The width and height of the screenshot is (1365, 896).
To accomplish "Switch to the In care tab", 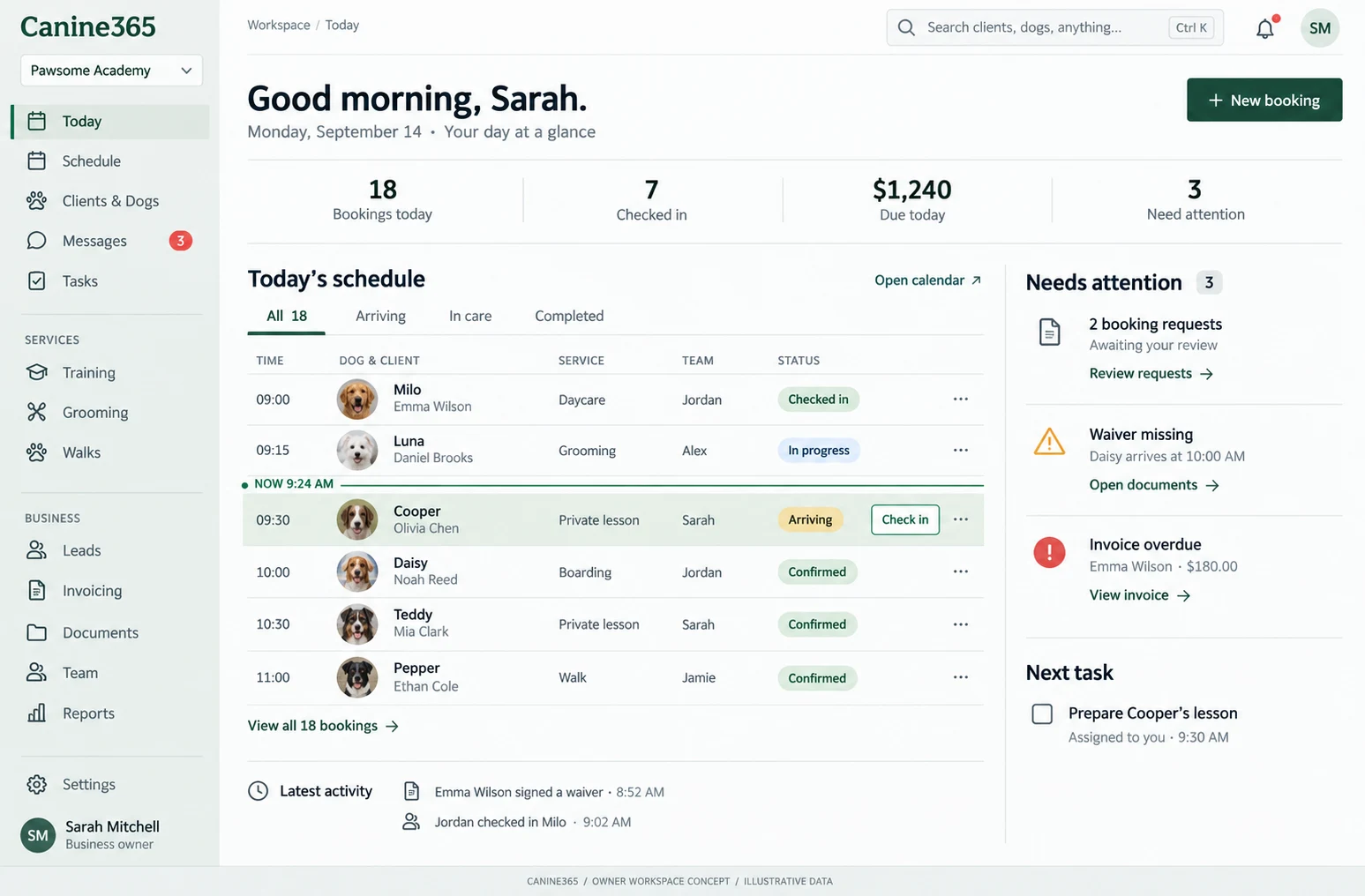I will tap(470, 316).
